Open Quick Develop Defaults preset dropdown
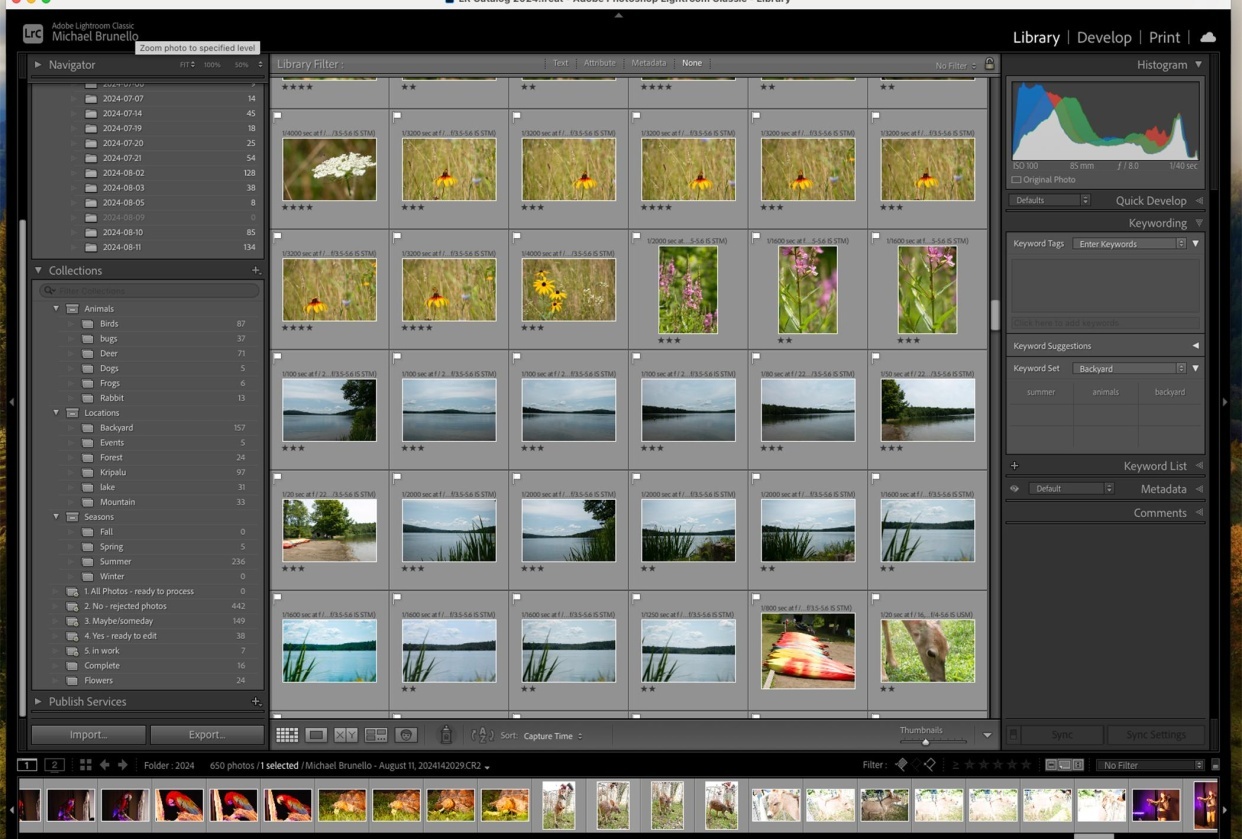The image size is (1242, 839). 1050,200
